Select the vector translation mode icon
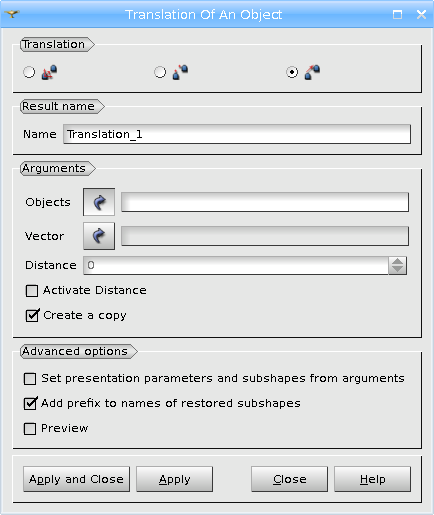The width and height of the screenshot is (434, 515). pos(312,72)
